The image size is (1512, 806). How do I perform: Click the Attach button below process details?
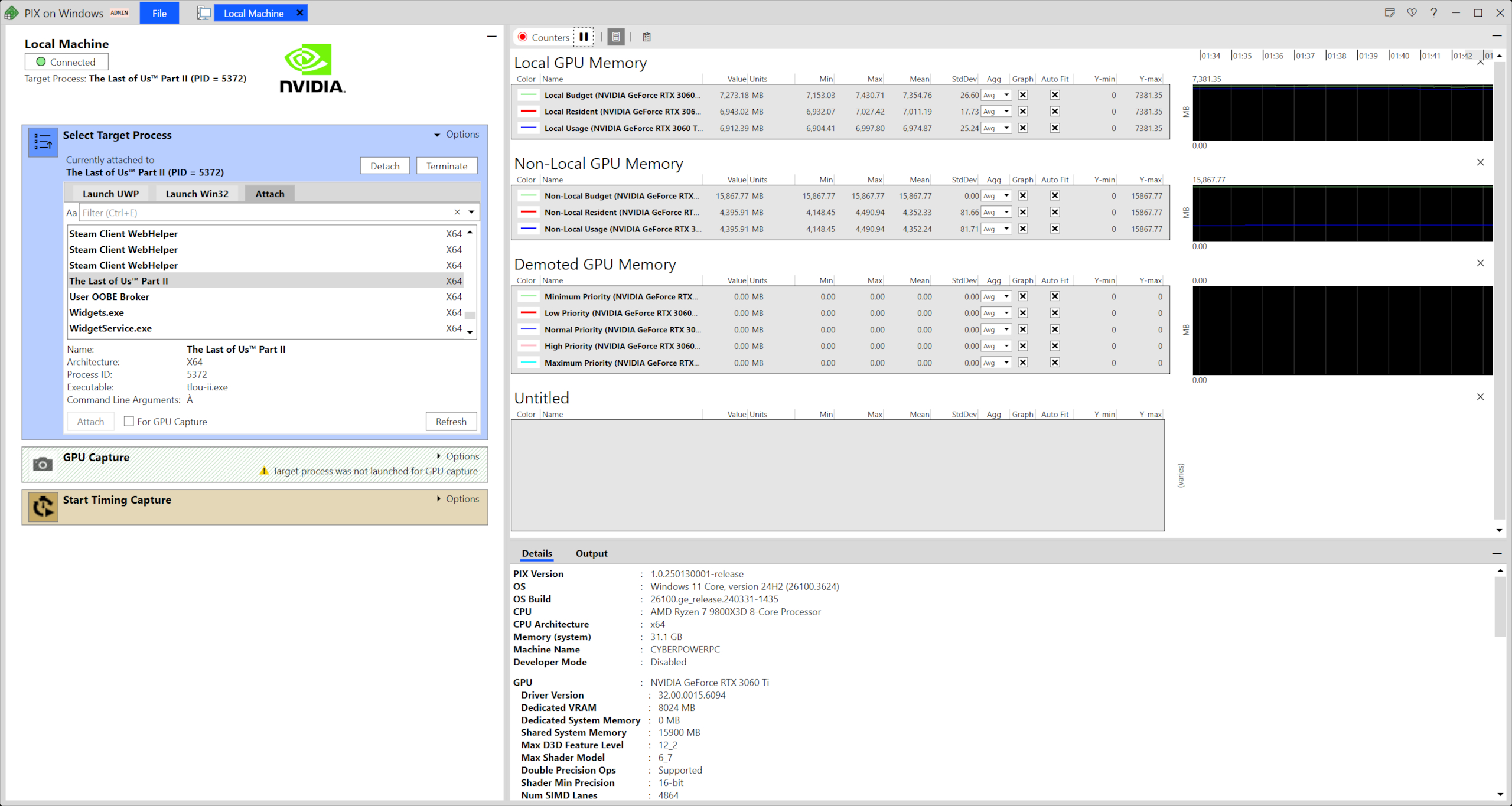coord(90,422)
